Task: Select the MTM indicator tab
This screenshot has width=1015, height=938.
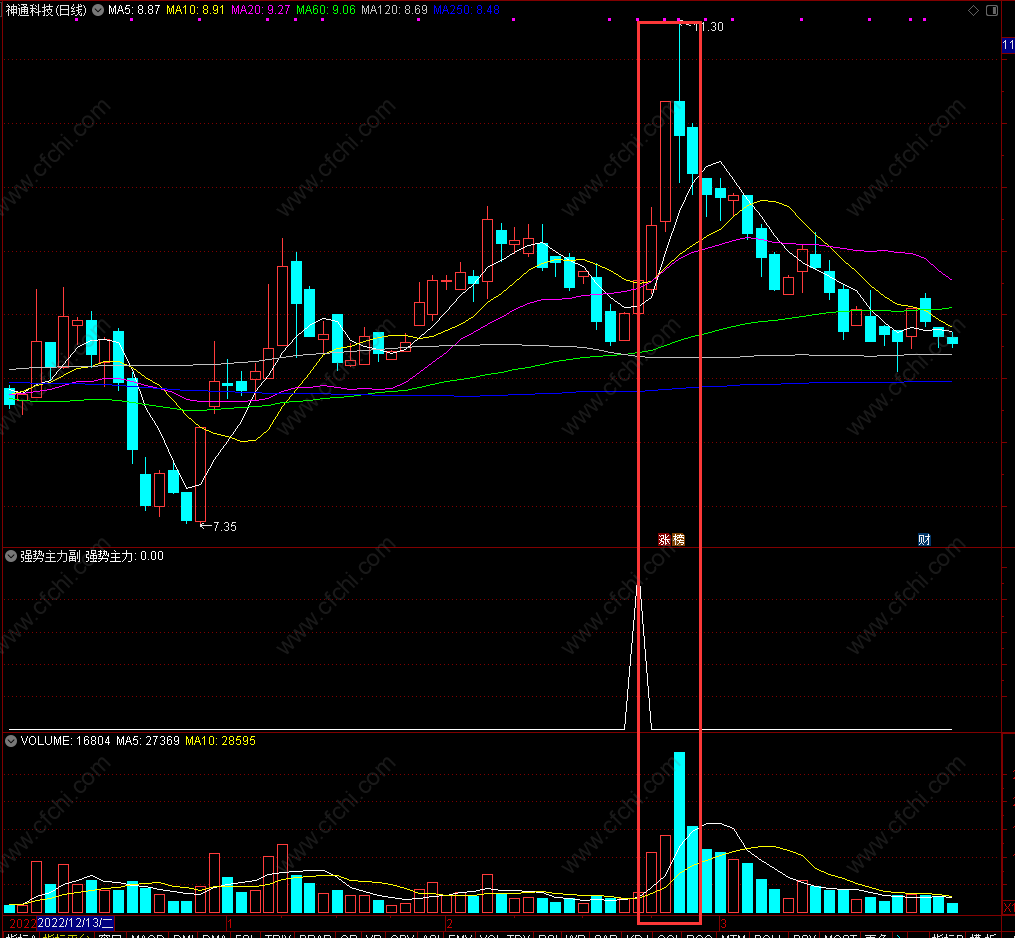Action: tap(733, 935)
